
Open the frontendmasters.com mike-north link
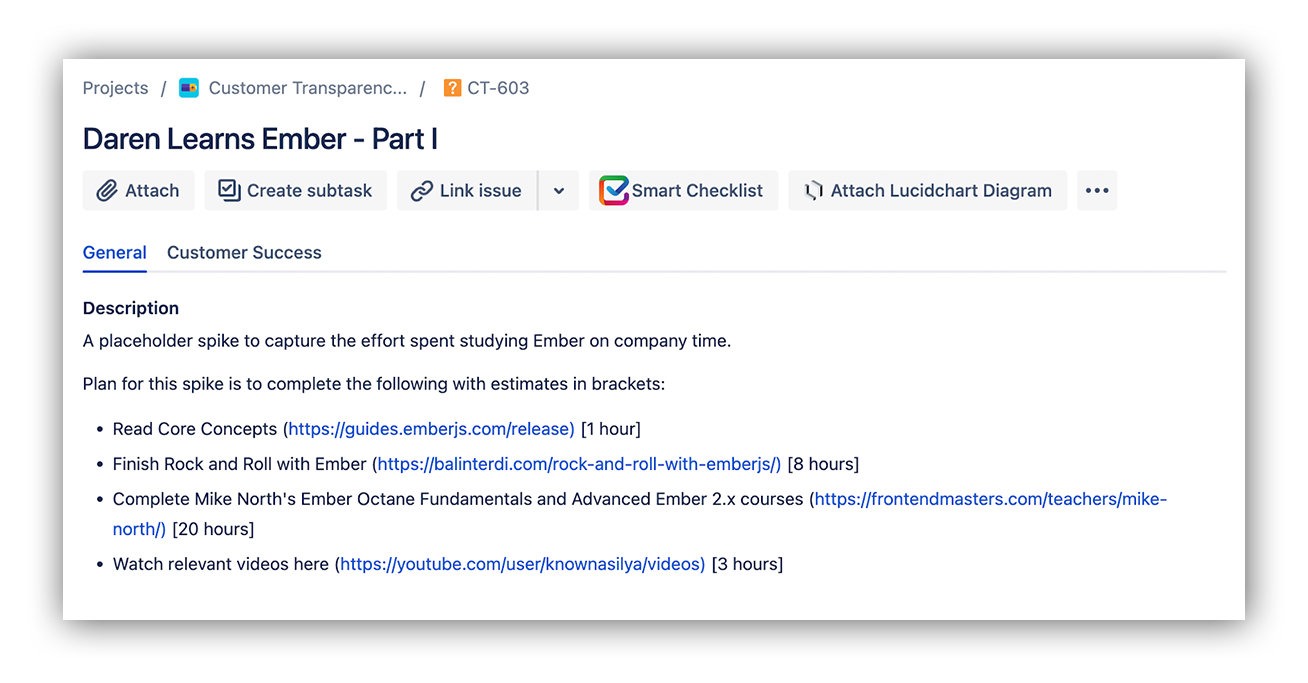pos(640,514)
